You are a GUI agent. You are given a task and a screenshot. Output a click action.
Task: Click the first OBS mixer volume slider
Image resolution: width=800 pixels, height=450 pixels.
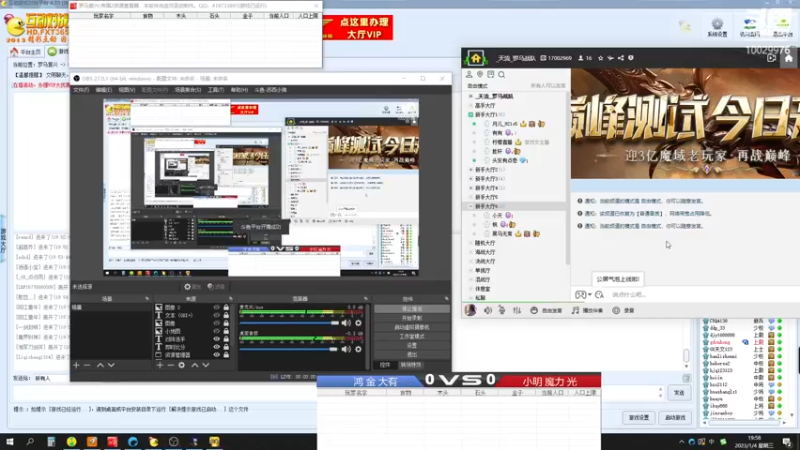pyautogui.click(x=289, y=323)
